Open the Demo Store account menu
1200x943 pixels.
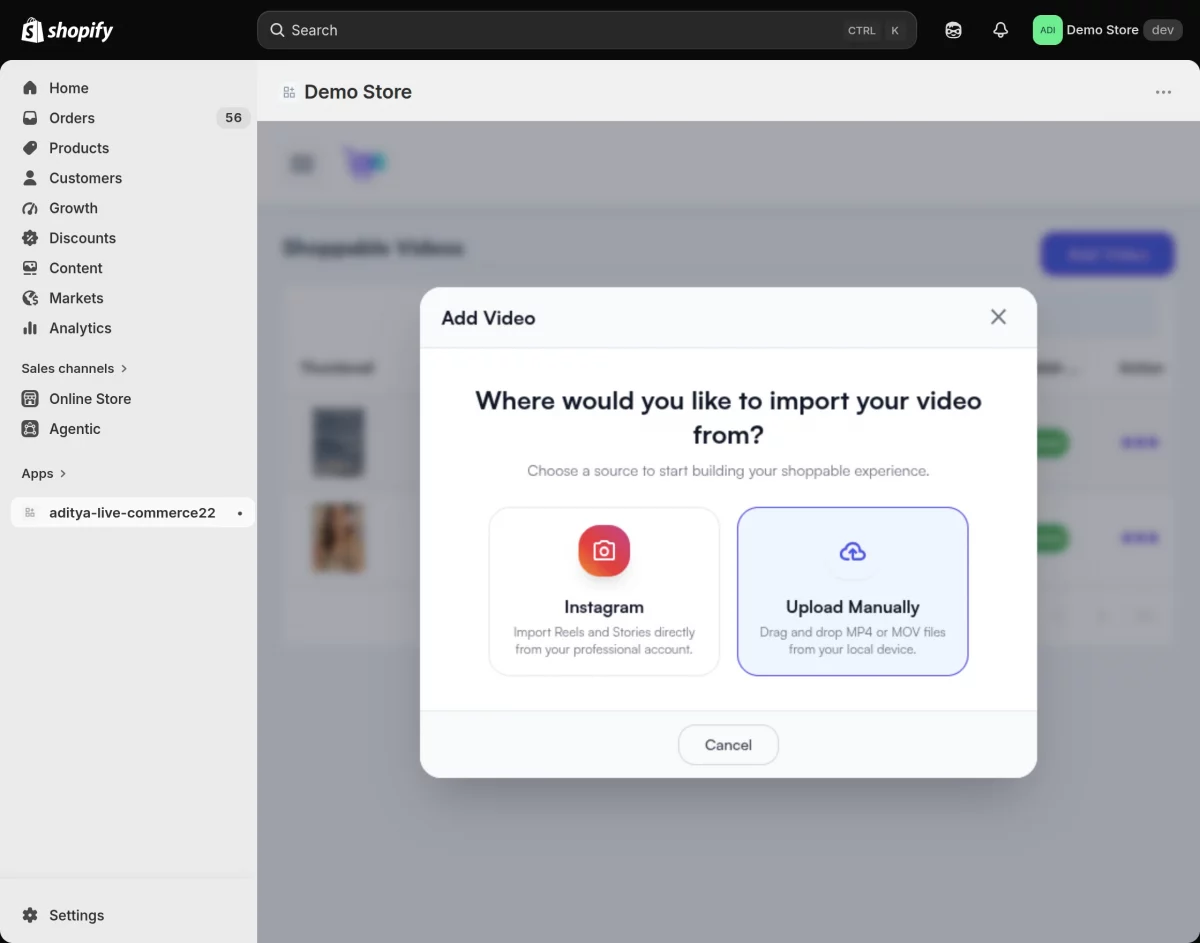1108,30
